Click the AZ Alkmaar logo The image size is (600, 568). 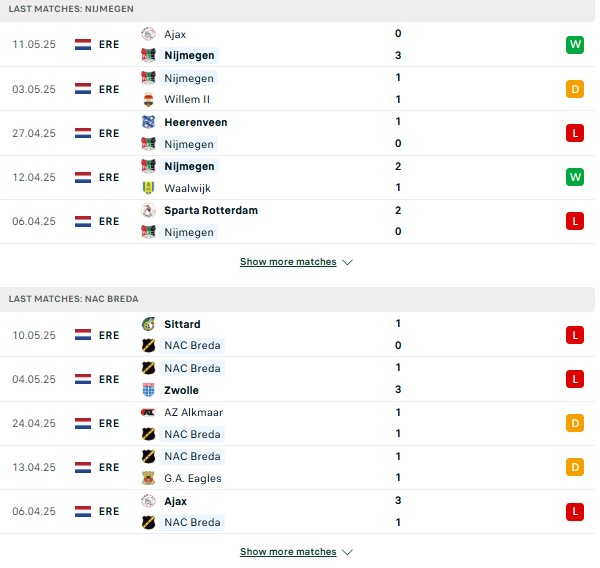[x=148, y=413]
